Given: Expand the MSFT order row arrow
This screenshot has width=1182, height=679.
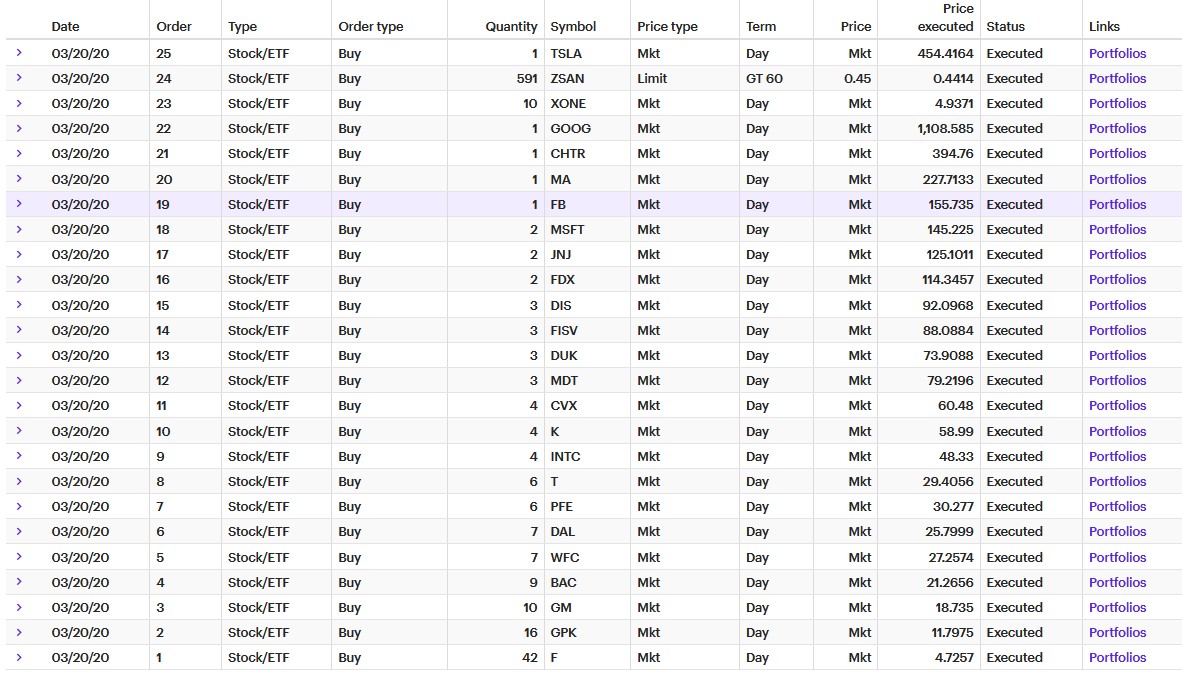Looking at the screenshot, I should point(18,229).
